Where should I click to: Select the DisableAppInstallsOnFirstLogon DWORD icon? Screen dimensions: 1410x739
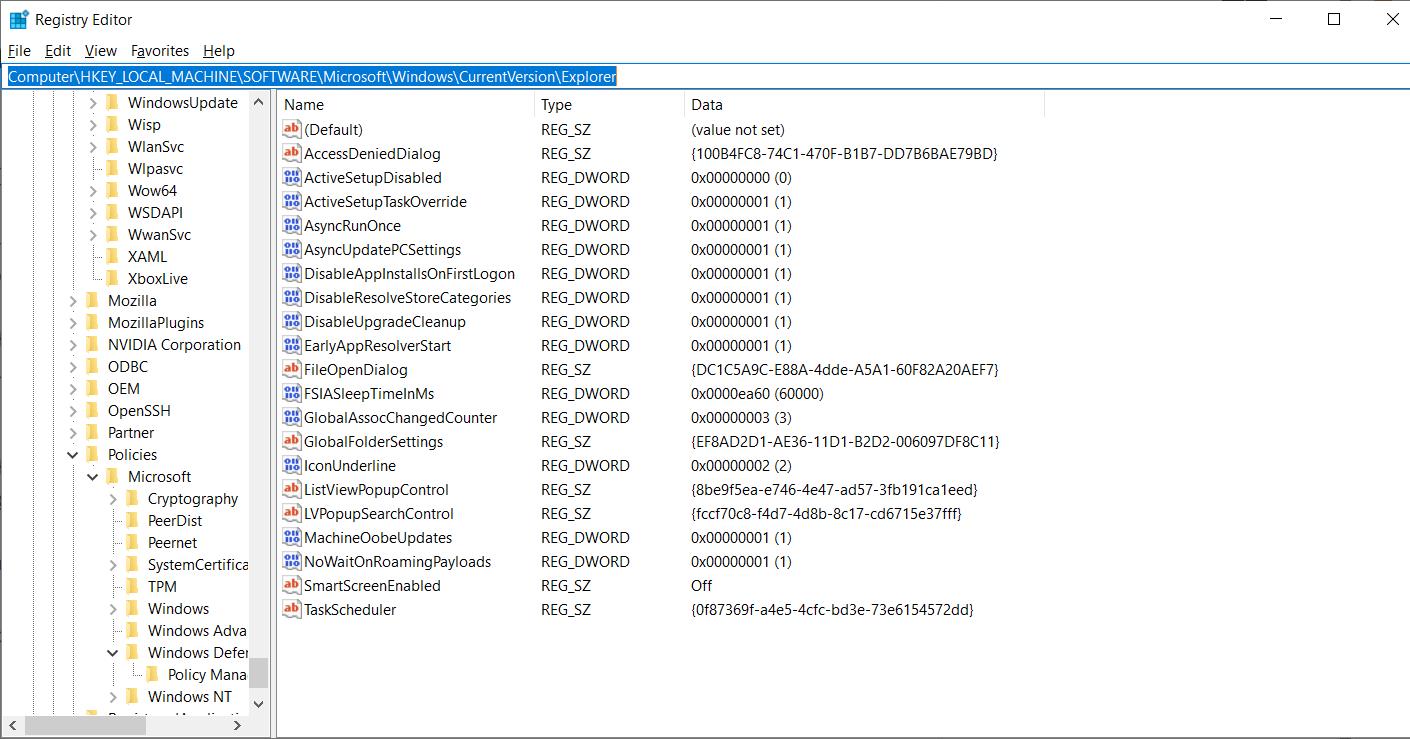coord(291,273)
